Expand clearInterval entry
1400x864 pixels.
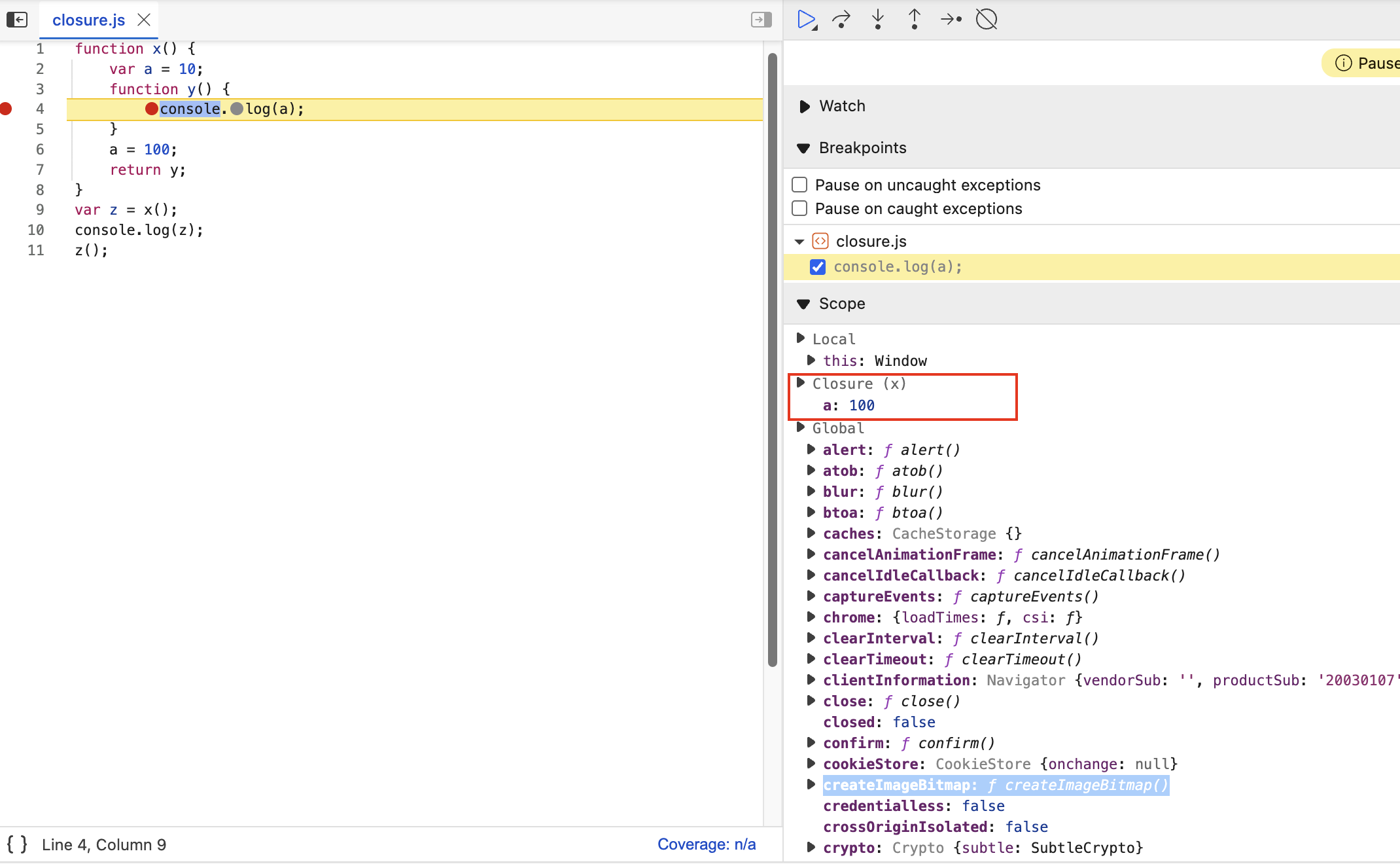(x=811, y=638)
